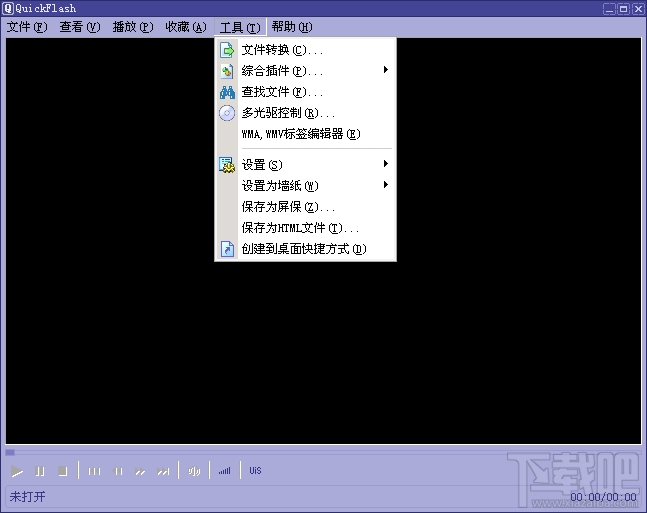
Task: Click the skip-to-previous icon in the control bar
Action: 94,471
